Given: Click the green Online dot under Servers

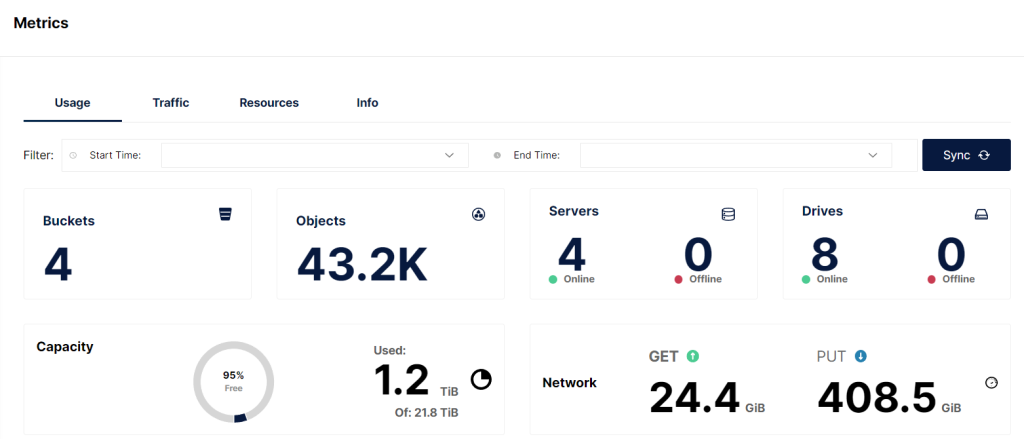Looking at the screenshot, I should (553, 280).
